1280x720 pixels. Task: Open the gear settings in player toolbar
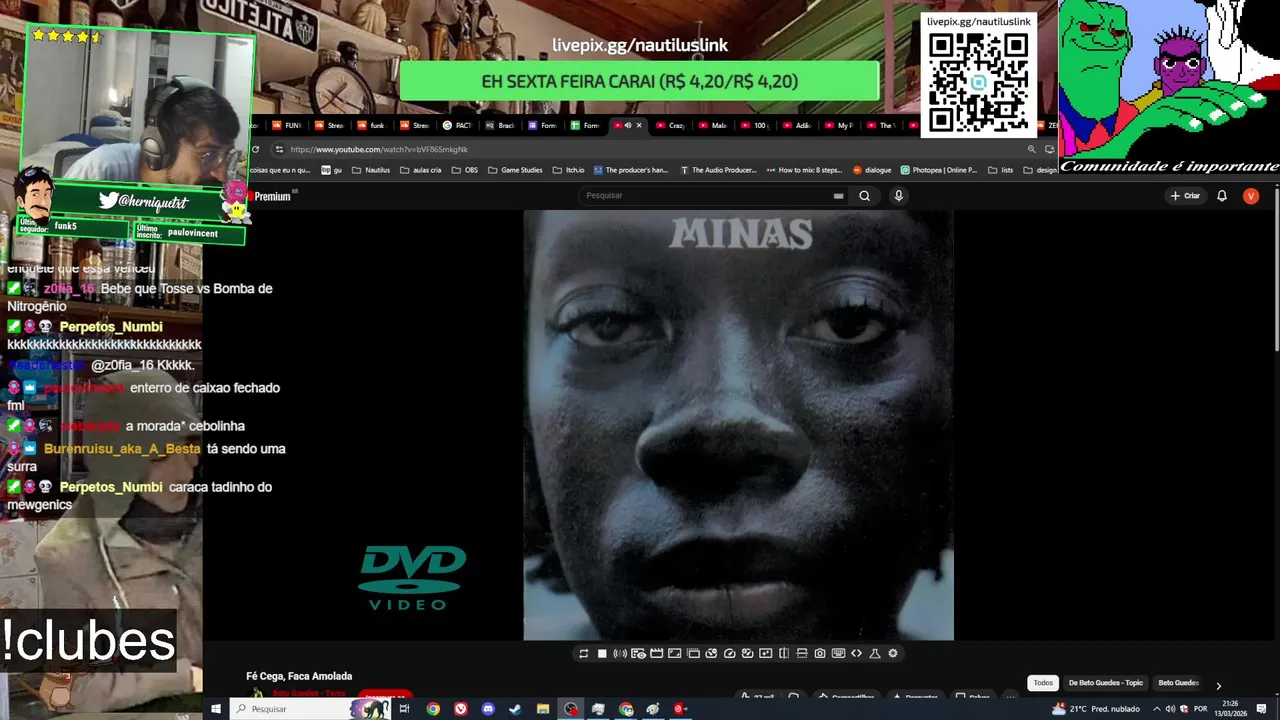pyautogui.click(x=893, y=653)
